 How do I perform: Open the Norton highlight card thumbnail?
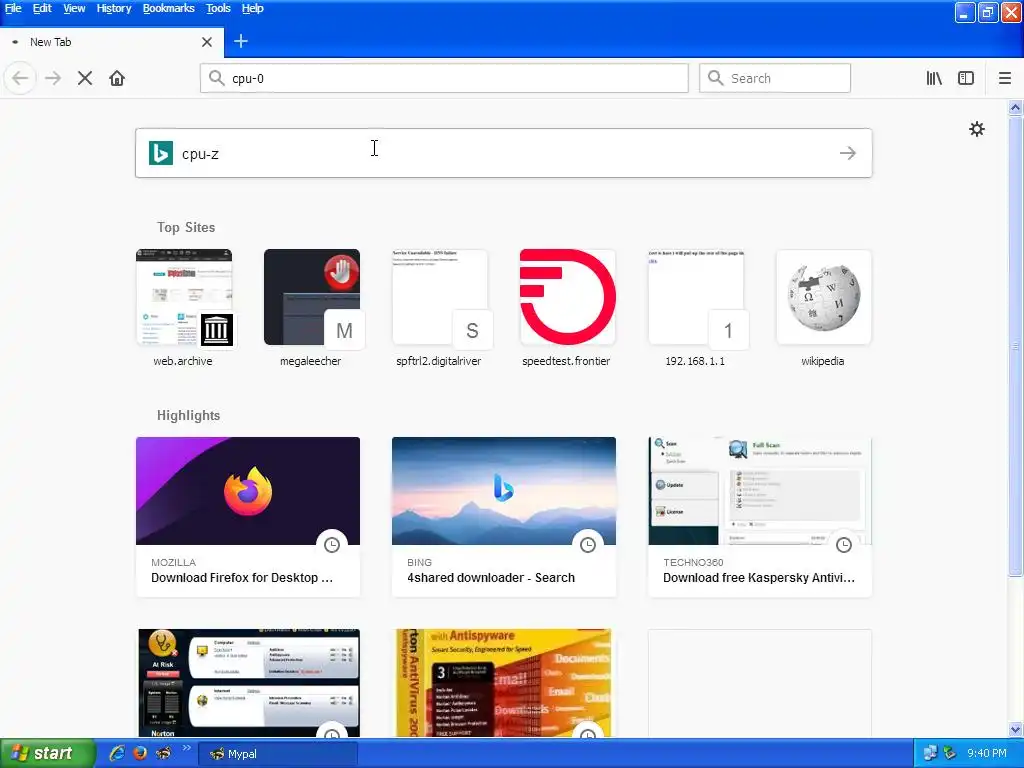248,683
